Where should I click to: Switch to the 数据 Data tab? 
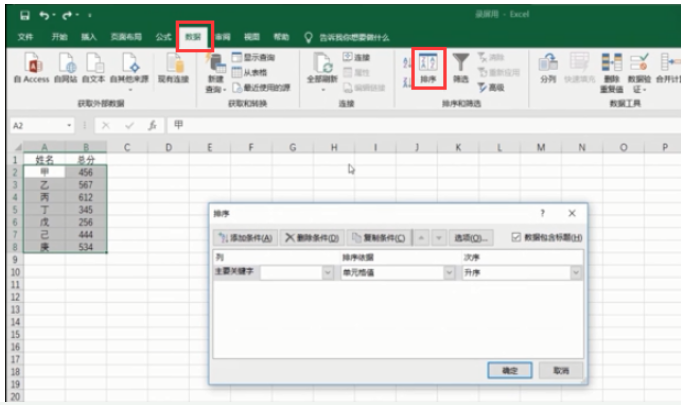[x=193, y=37]
